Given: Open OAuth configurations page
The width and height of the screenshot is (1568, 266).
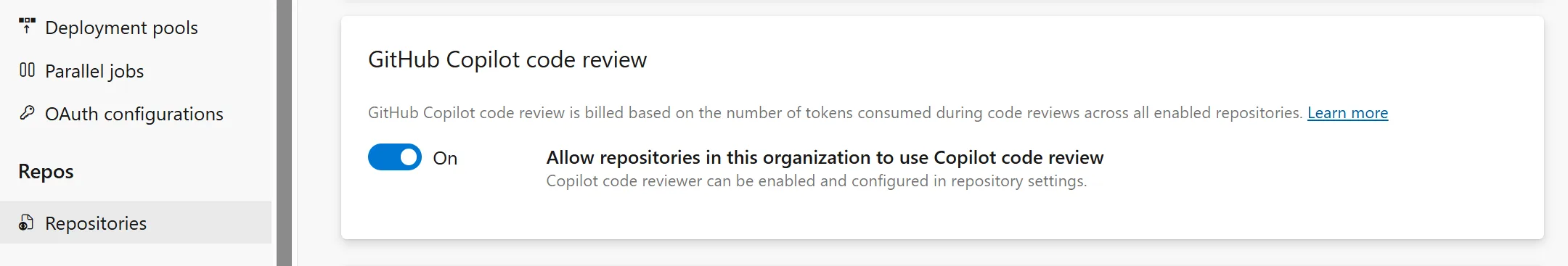Looking at the screenshot, I should (x=136, y=114).
